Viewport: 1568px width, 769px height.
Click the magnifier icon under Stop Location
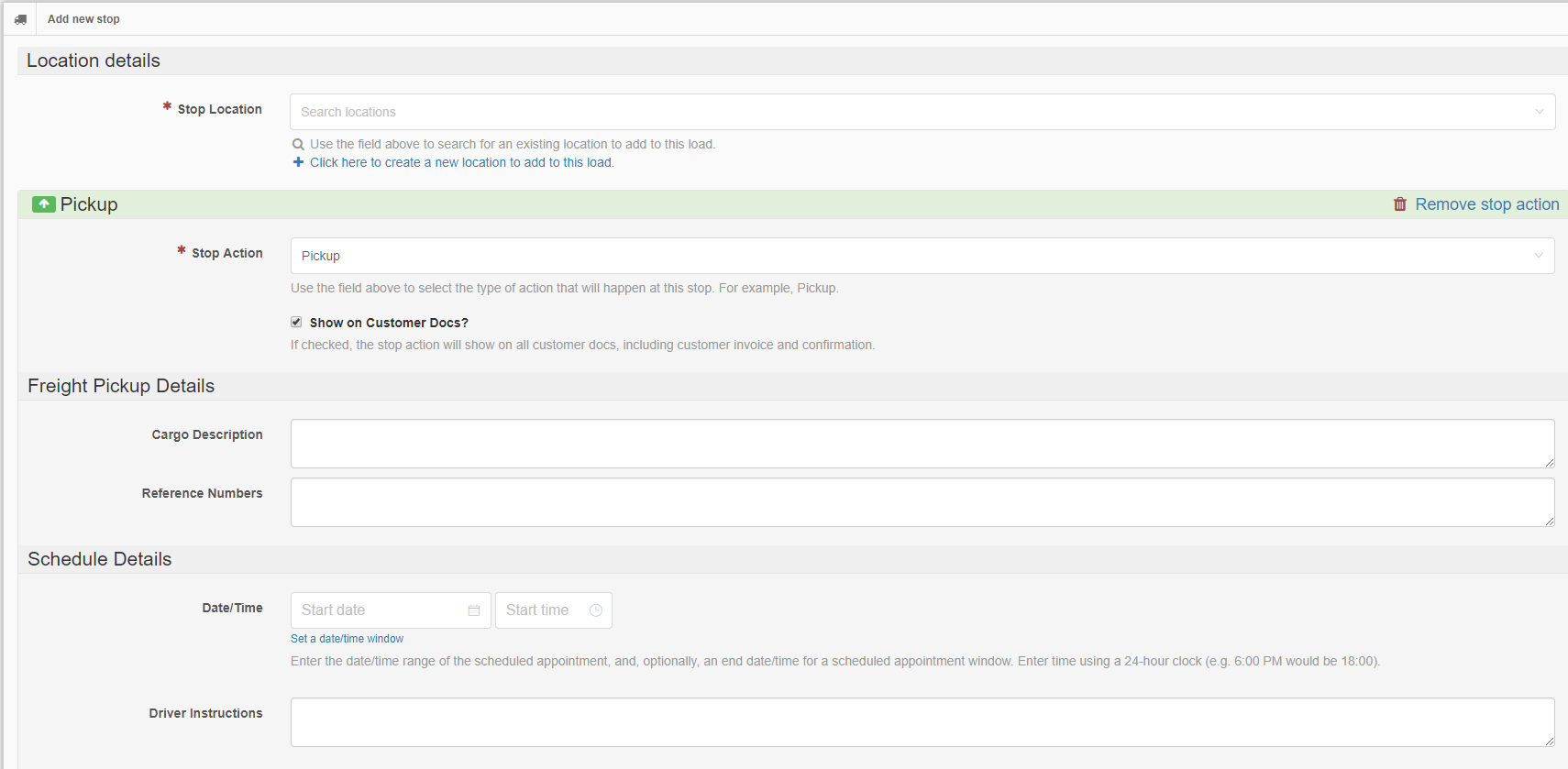tap(298, 144)
